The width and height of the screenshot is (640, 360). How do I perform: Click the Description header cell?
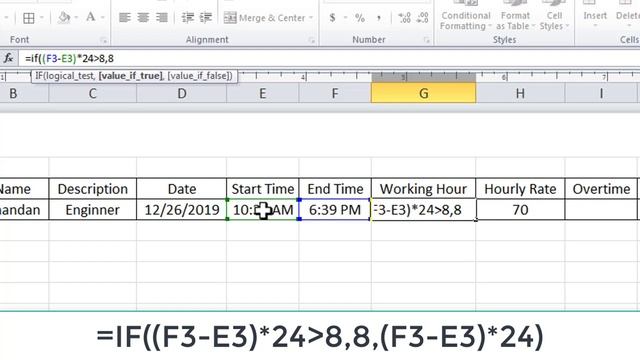[93, 189]
